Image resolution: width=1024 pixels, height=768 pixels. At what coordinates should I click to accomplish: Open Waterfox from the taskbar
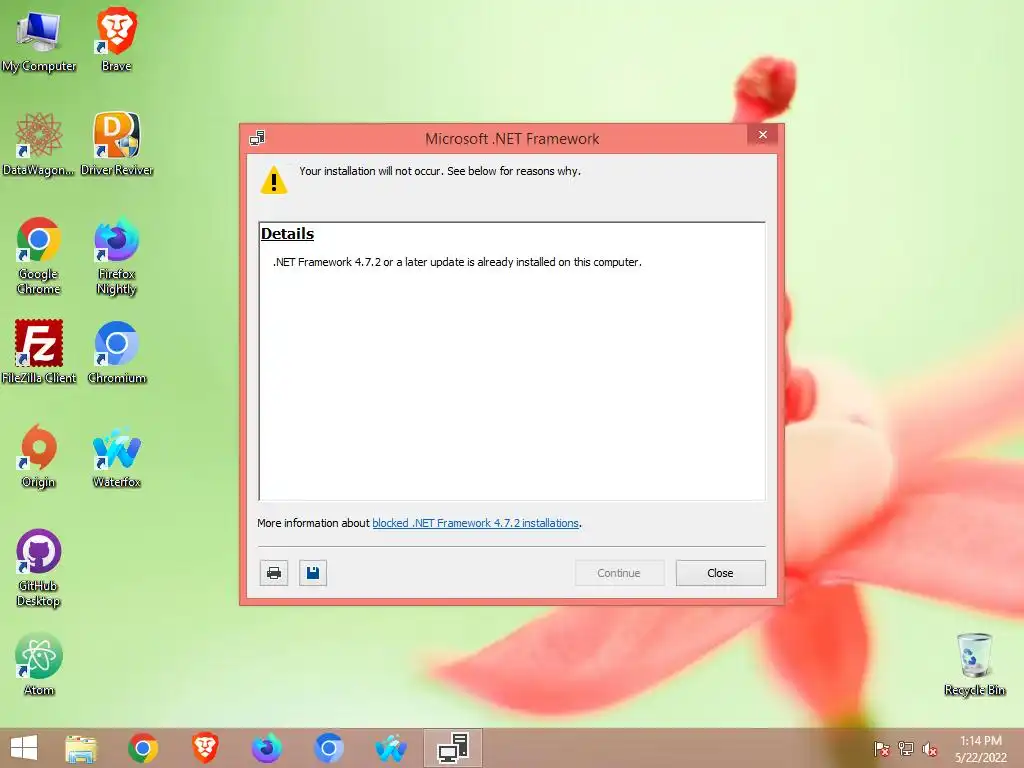(x=391, y=748)
